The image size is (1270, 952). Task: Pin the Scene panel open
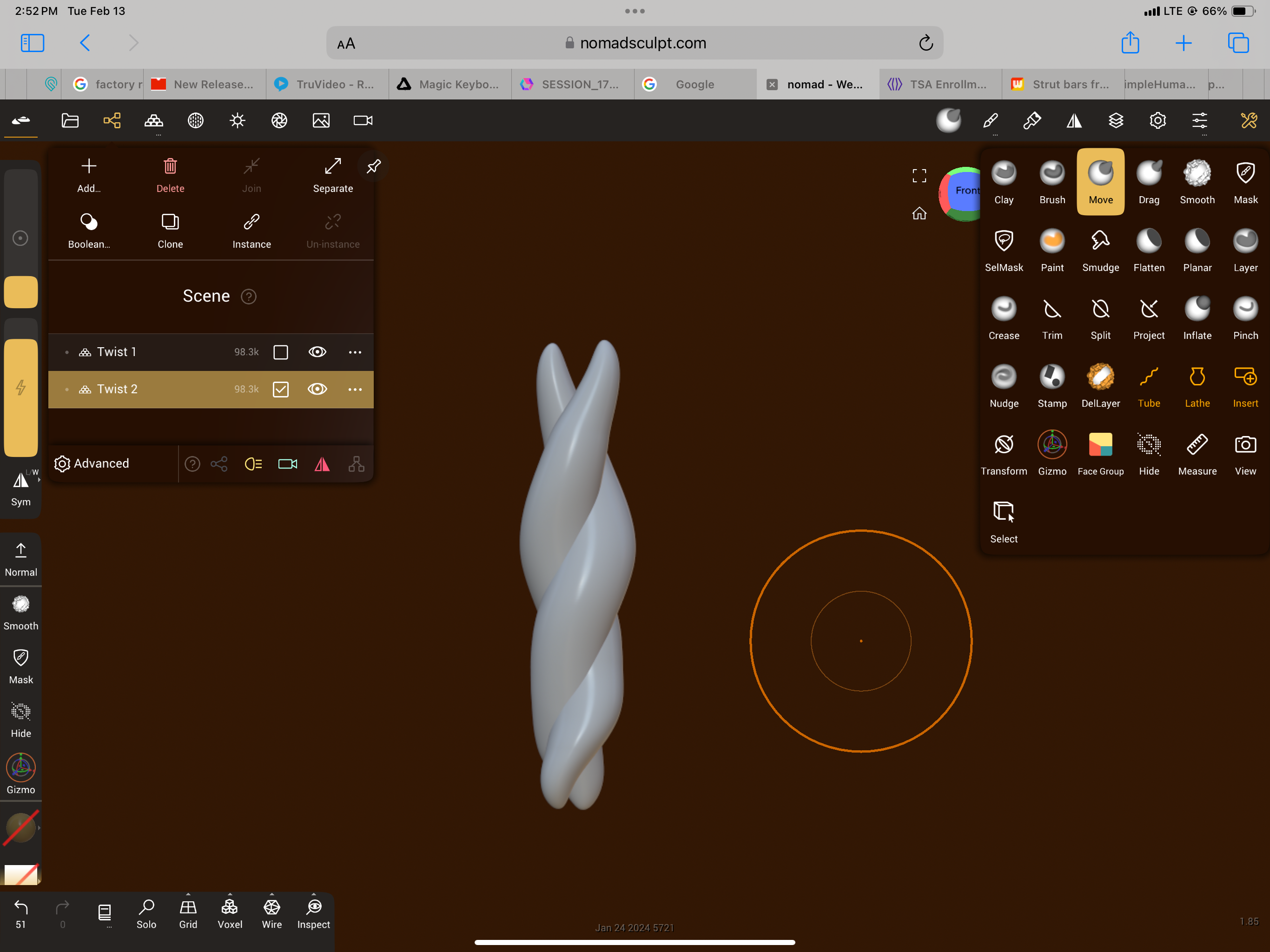pyautogui.click(x=373, y=166)
